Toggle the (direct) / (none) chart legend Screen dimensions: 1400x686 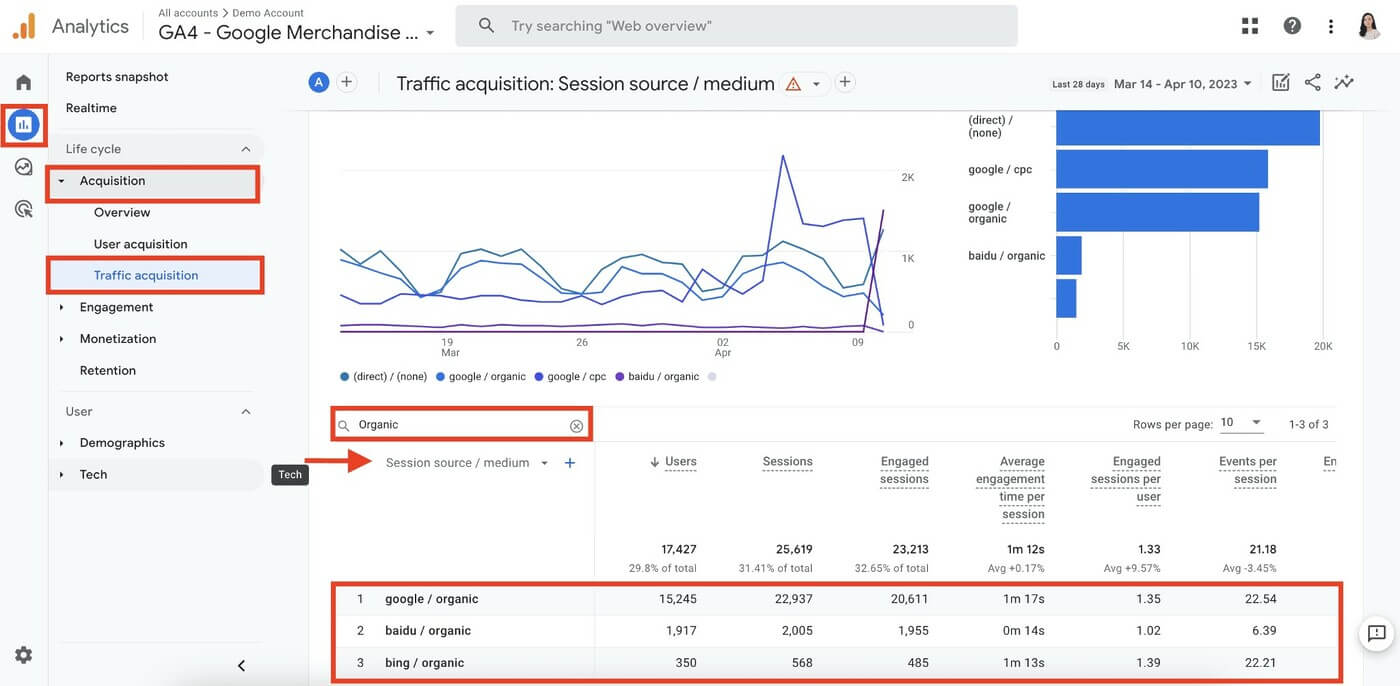(389, 376)
